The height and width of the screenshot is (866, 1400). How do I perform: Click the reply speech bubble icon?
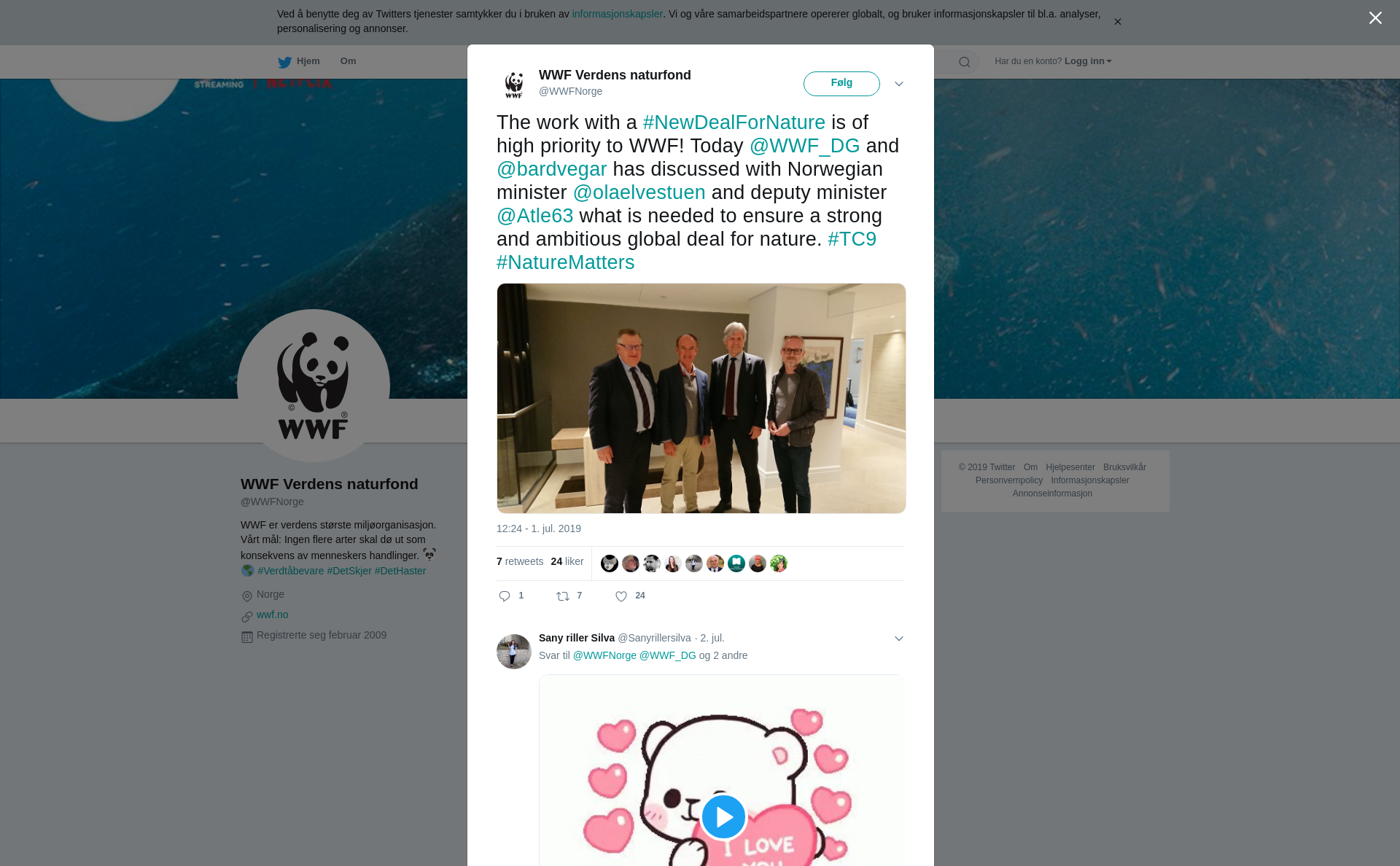[505, 596]
